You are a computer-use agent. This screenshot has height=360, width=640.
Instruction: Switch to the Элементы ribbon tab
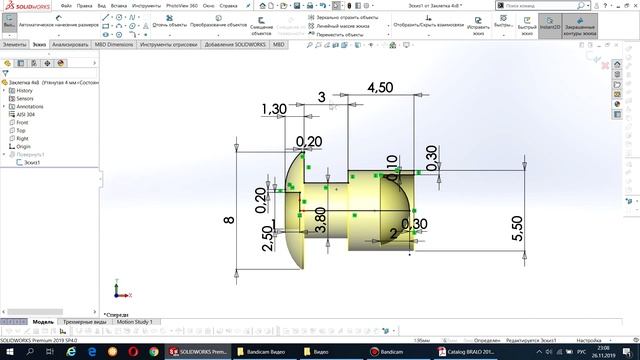point(14,44)
